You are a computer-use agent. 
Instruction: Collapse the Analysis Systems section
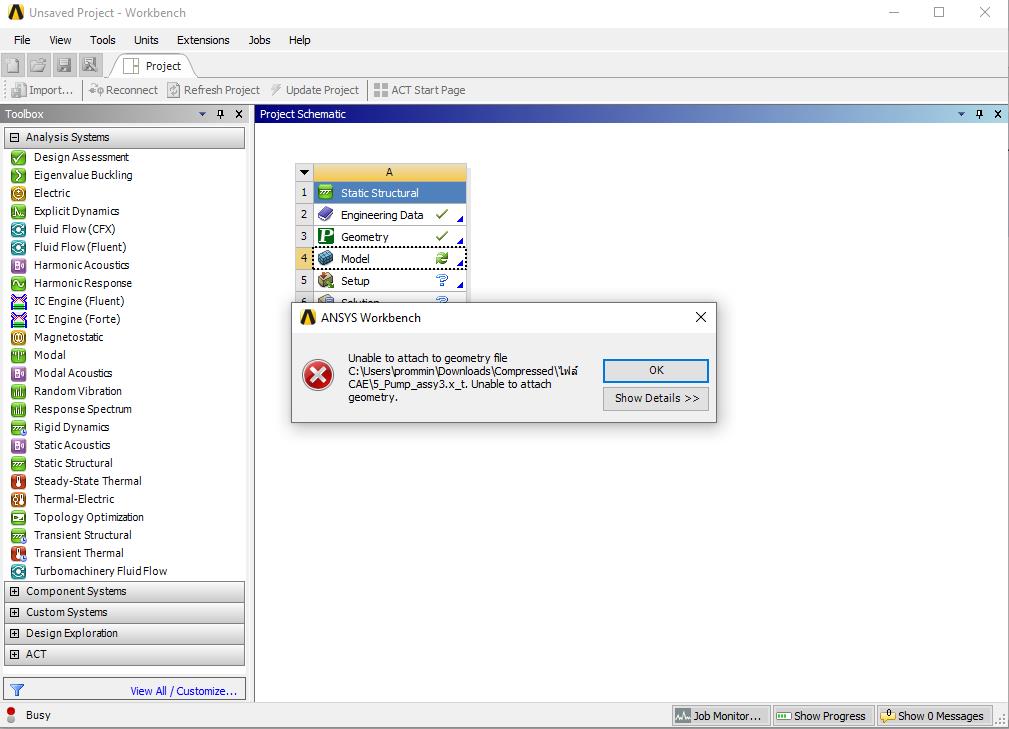click(14, 137)
